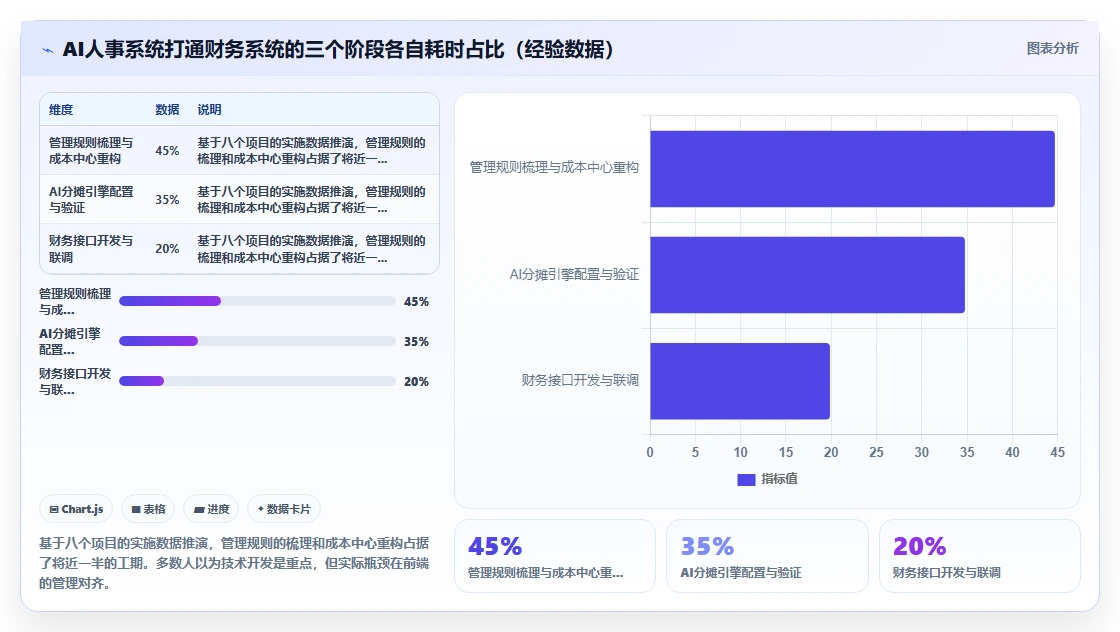
Task: Click the 35% value in table
Action: (167, 199)
